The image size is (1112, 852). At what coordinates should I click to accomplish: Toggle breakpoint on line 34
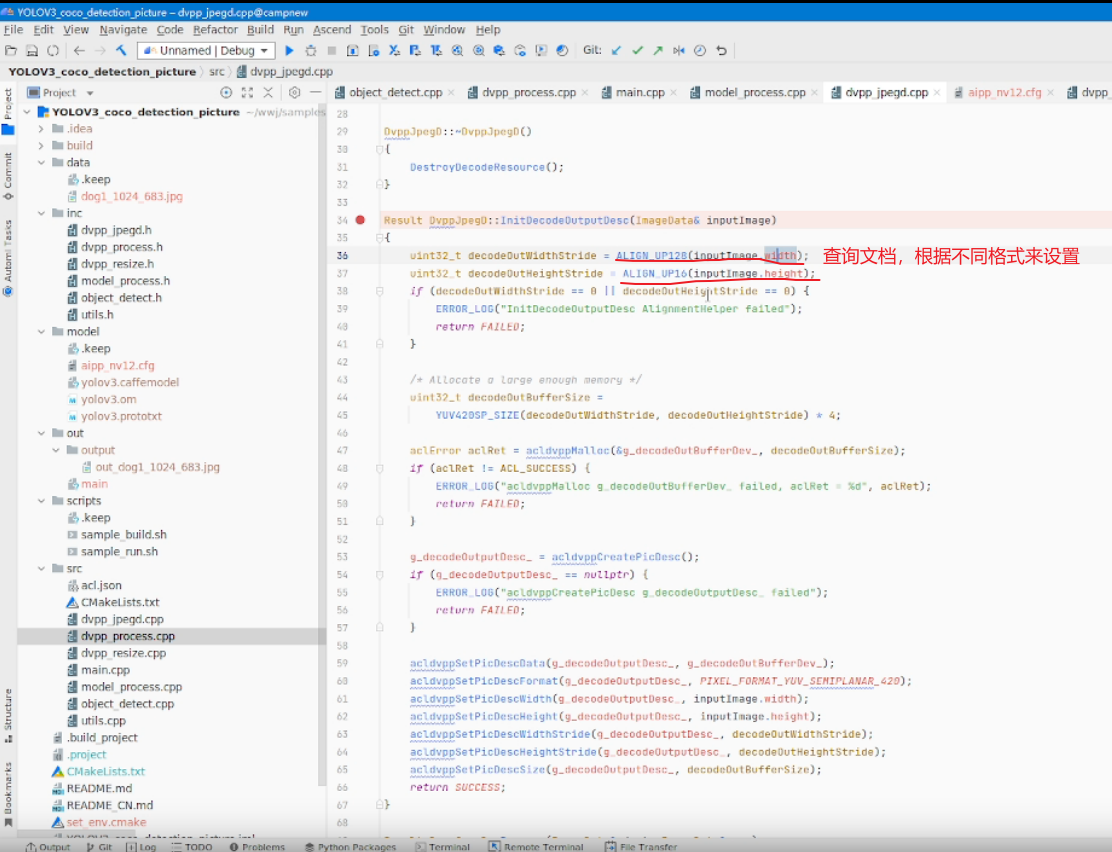point(360,220)
